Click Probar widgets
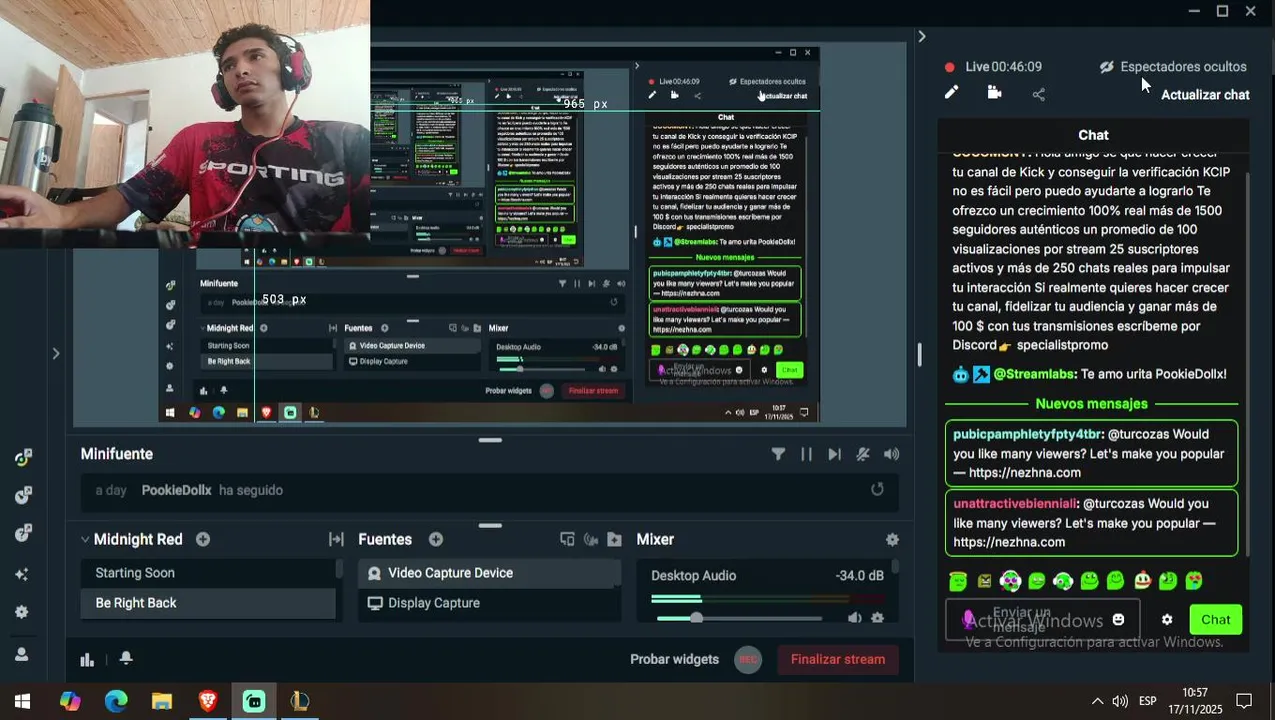This screenshot has width=1275, height=720. point(674,659)
